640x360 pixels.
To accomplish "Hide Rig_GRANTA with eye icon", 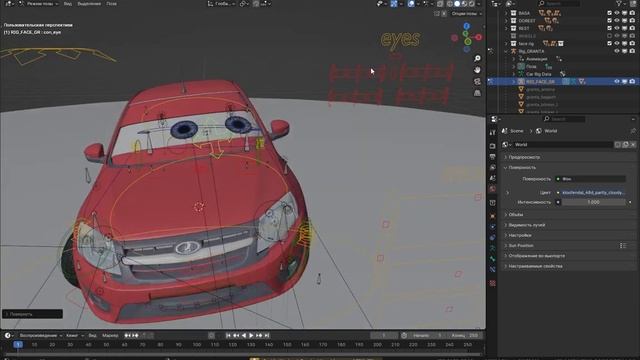I will click(617, 51).
